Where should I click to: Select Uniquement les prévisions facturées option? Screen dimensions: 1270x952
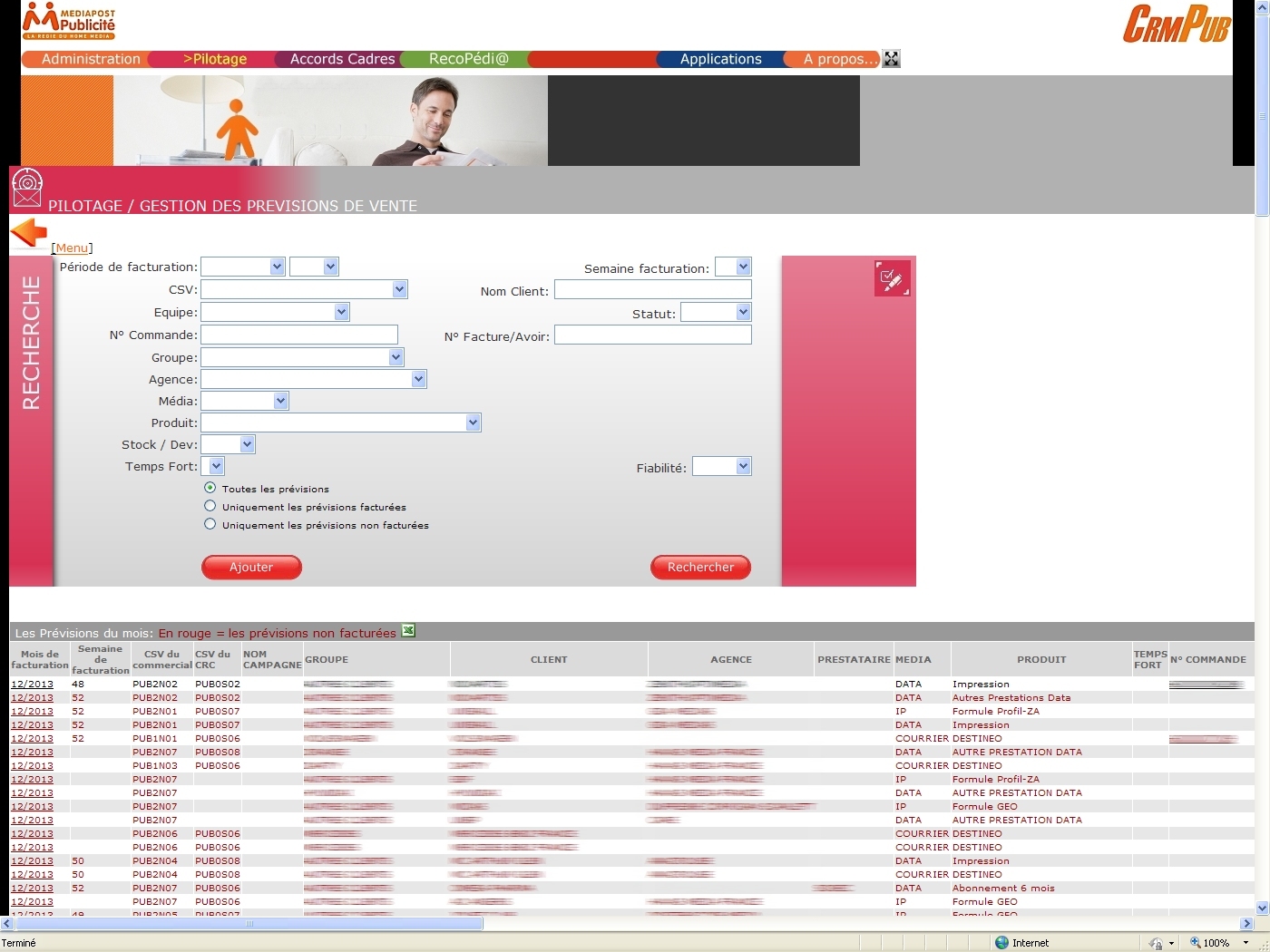(210, 506)
